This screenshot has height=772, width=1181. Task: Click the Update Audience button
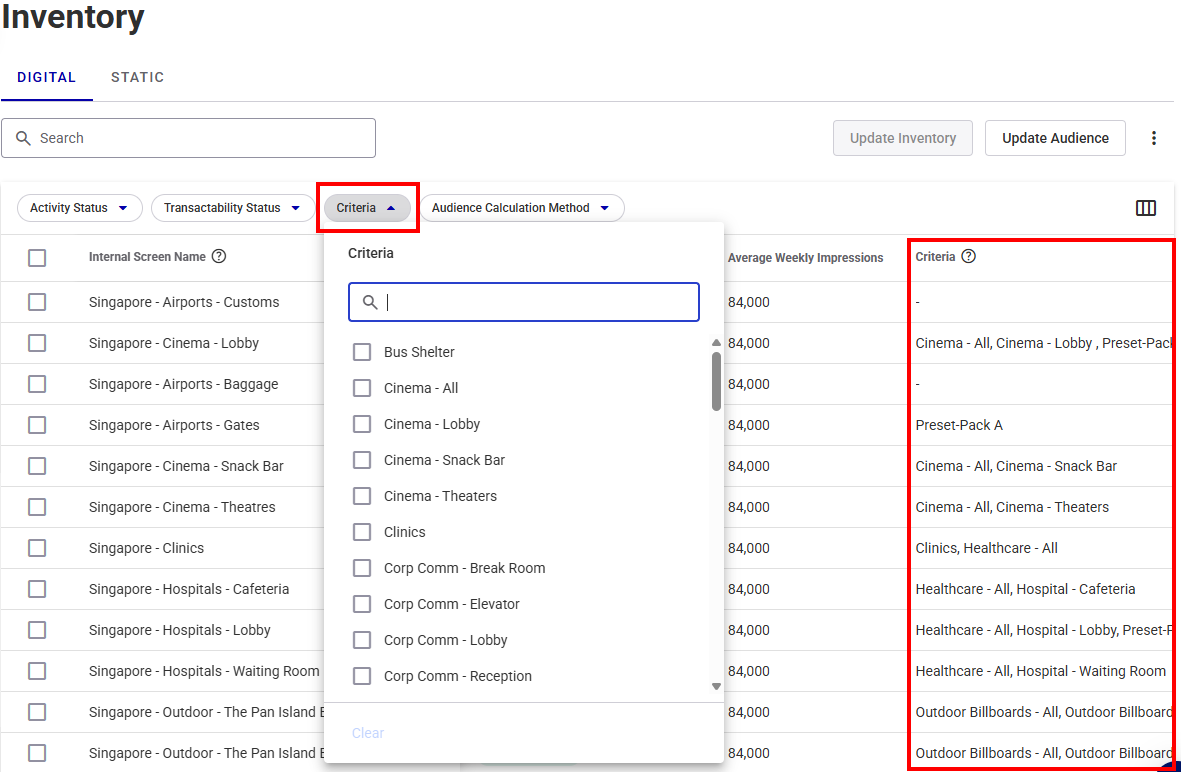tap(1055, 138)
